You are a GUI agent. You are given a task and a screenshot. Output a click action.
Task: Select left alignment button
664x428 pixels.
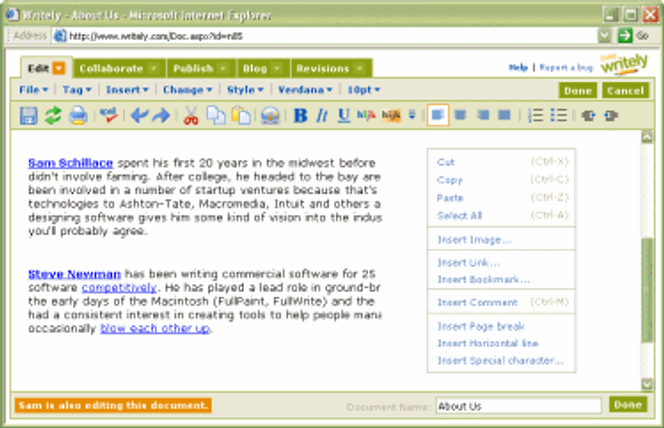438,115
